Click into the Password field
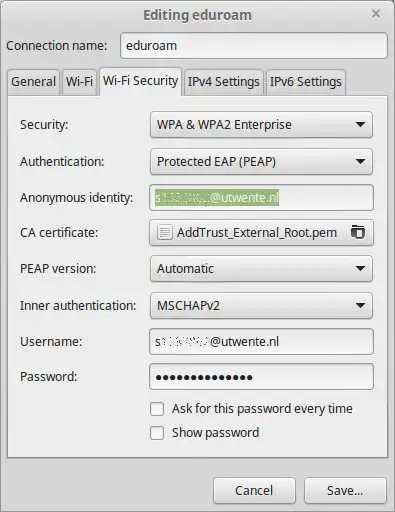This screenshot has width=395, height=512. (261, 377)
